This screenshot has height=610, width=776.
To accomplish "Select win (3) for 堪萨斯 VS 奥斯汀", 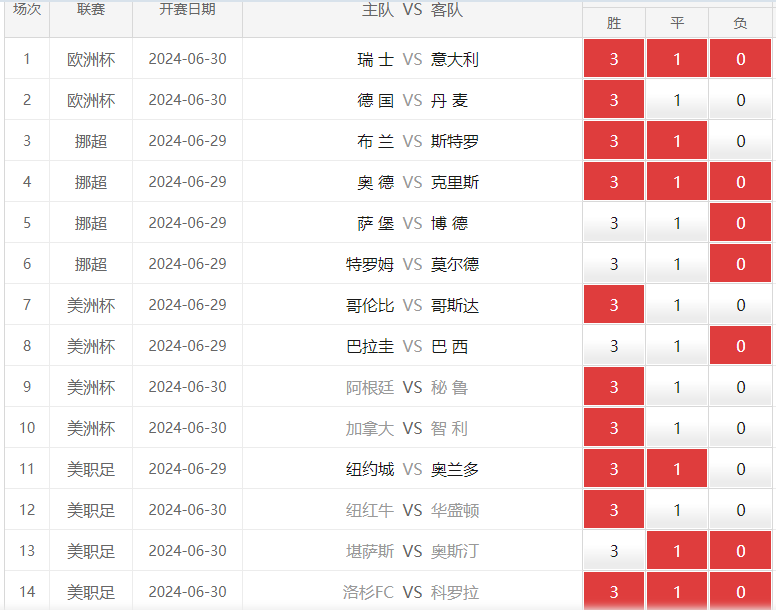I will pyautogui.click(x=614, y=551).
